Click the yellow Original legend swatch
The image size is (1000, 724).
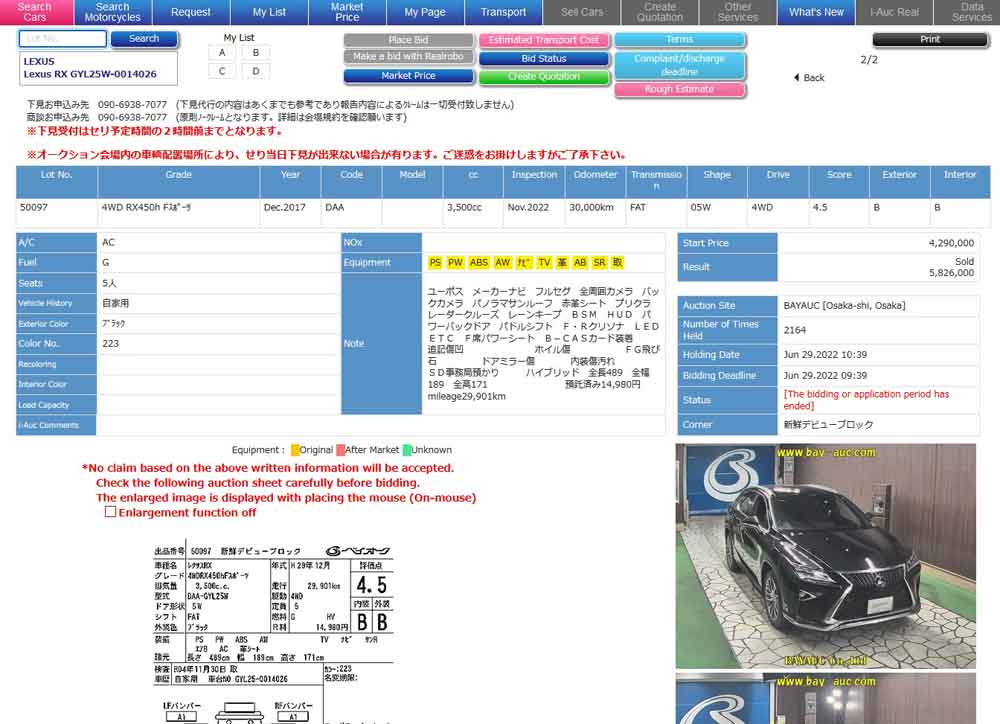click(295, 450)
